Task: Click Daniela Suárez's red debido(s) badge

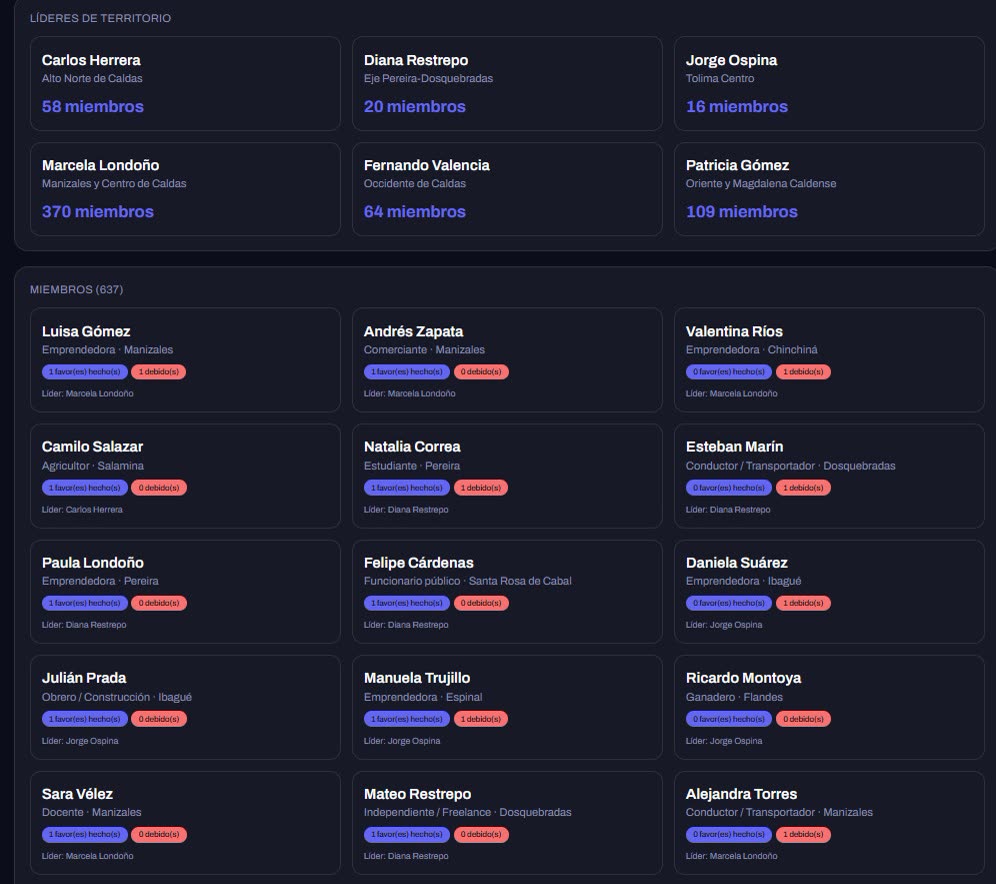Action: [803, 603]
